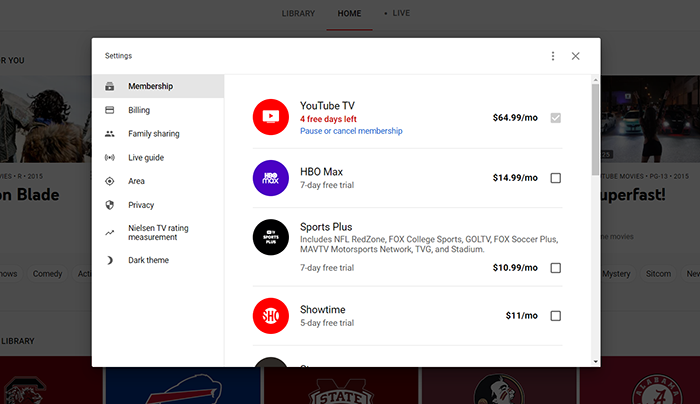Click the Alabama team tile

pyautogui.click(x=640, y=380)
